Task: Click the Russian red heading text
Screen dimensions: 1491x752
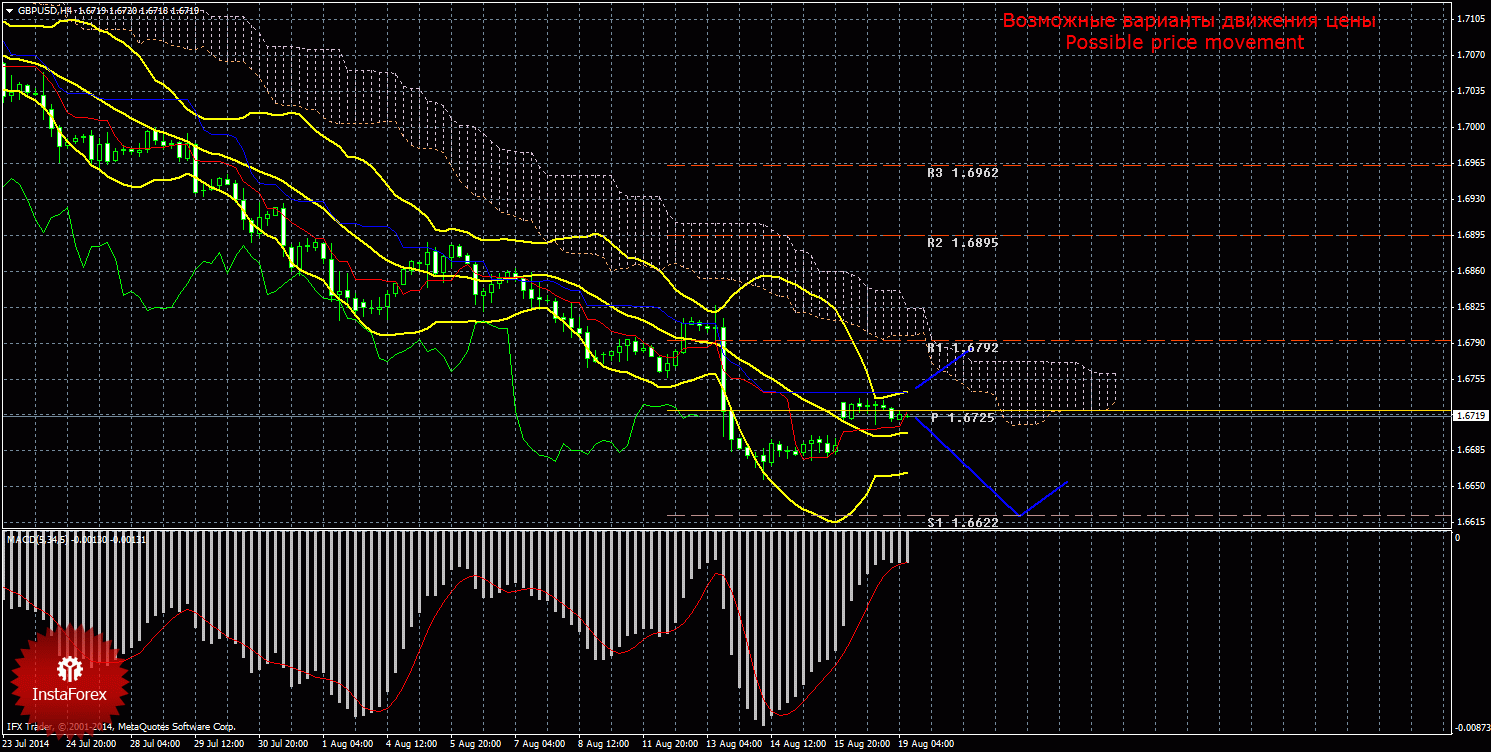Action: click(1189, 21)
